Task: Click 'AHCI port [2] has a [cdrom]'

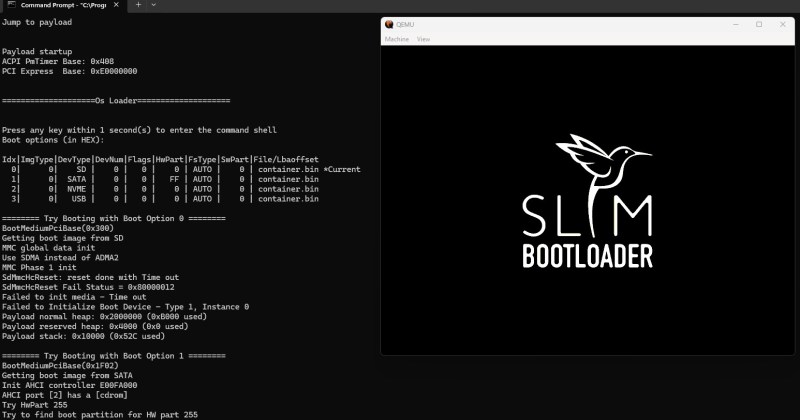Action: click(x=65, y=395)
